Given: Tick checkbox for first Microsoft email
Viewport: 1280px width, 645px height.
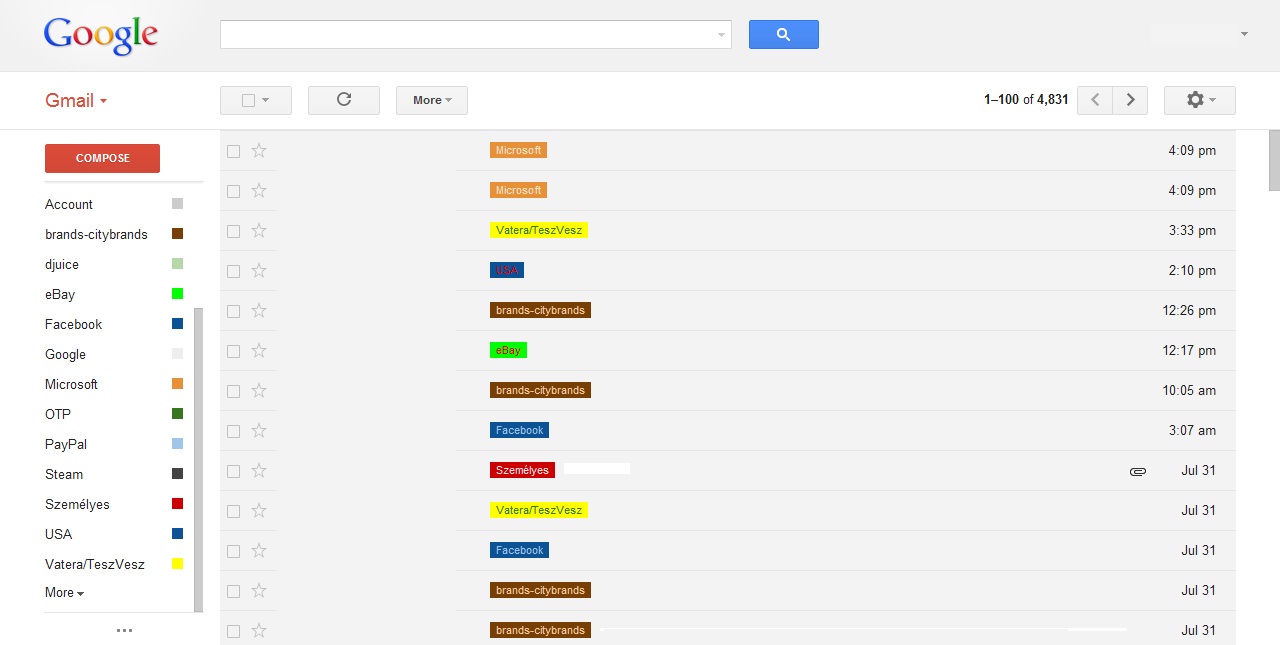Looking at the screenshot, I should pyautogui.click(x=233, y=151).
